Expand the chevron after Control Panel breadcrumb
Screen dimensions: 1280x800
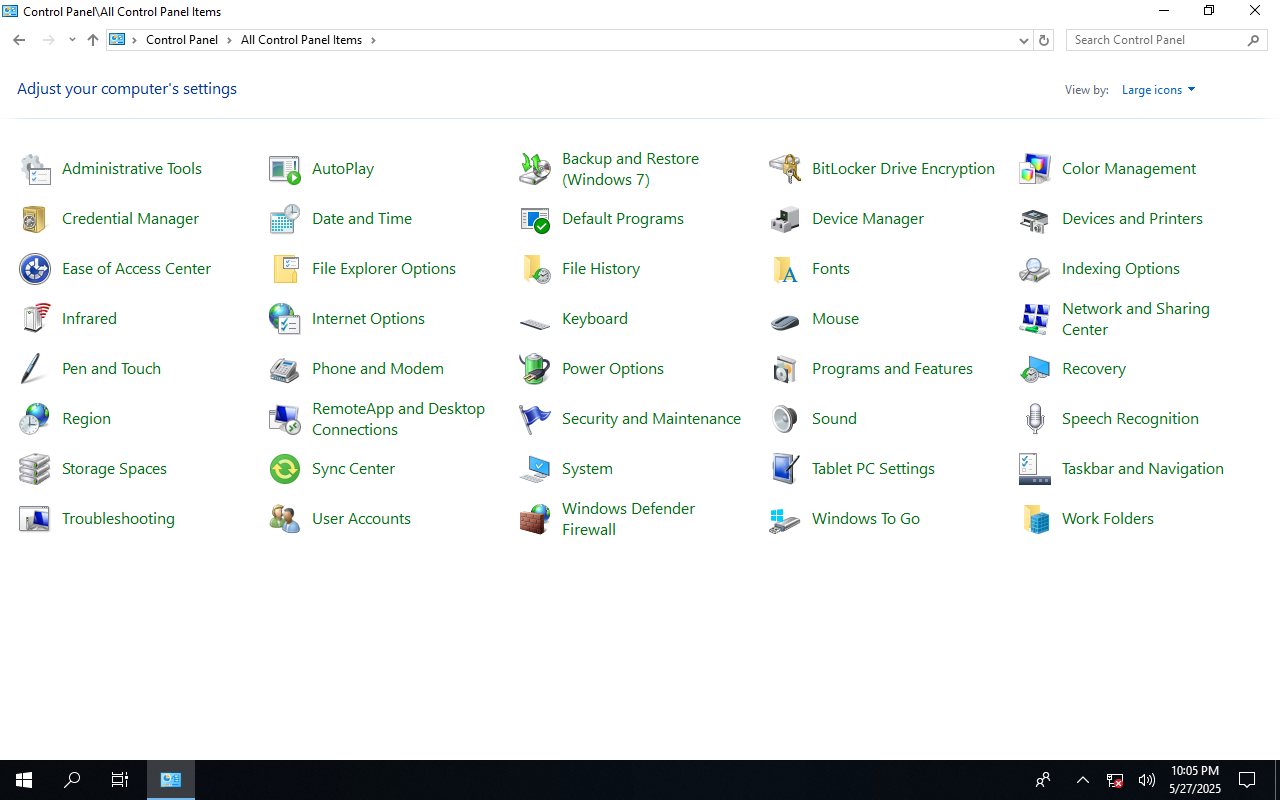click(229, 40)
